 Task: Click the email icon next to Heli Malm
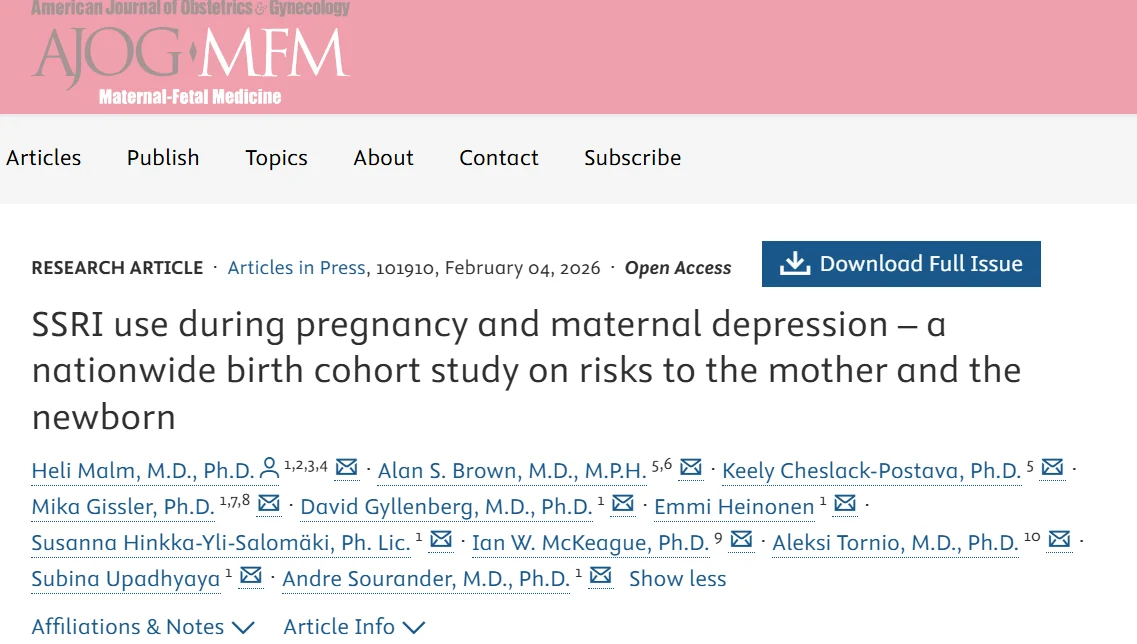coord(346,467)
